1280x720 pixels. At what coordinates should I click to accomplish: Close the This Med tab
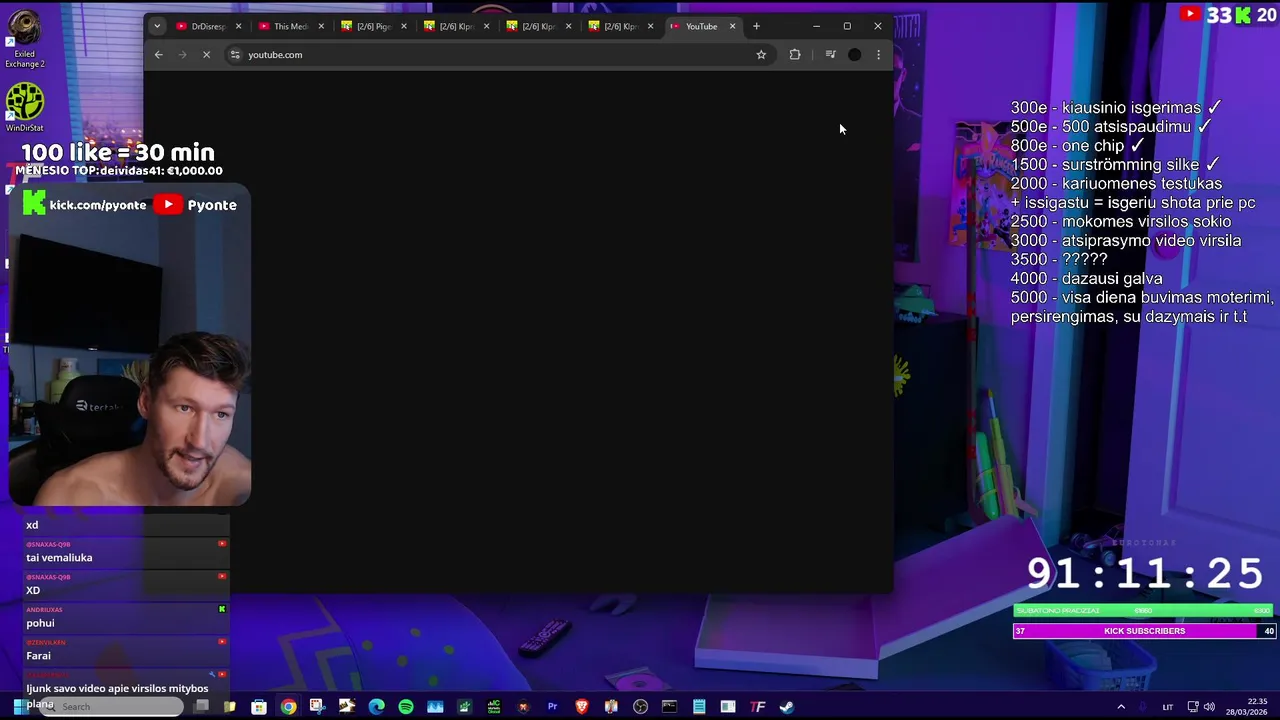click(321, 26)
